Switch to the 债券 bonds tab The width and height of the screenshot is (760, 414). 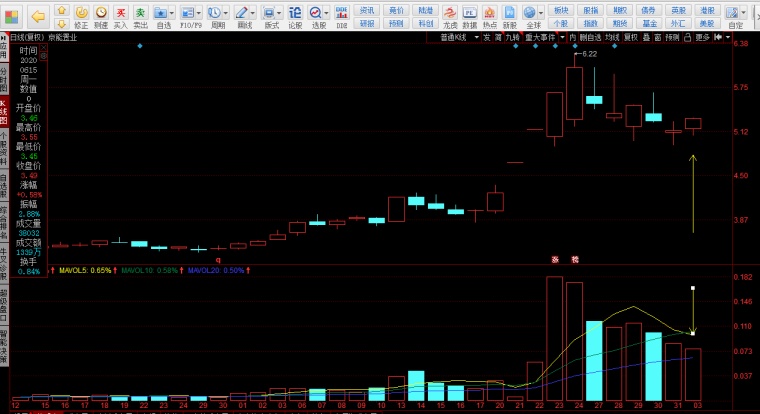(649, 10)
